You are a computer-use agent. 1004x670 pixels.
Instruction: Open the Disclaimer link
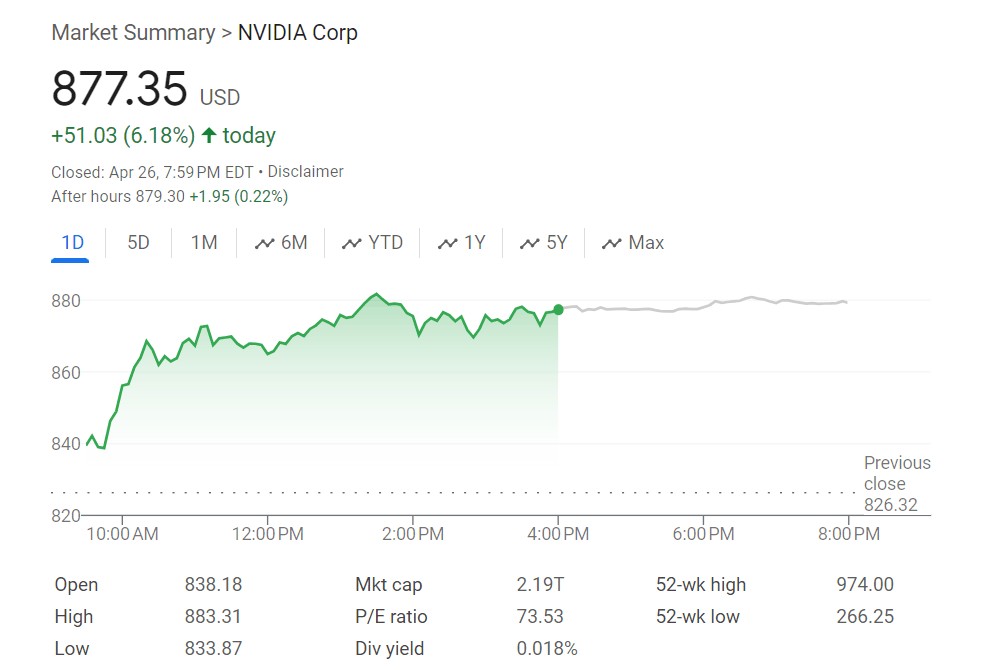pyautogui.click(x=305, y=172)
